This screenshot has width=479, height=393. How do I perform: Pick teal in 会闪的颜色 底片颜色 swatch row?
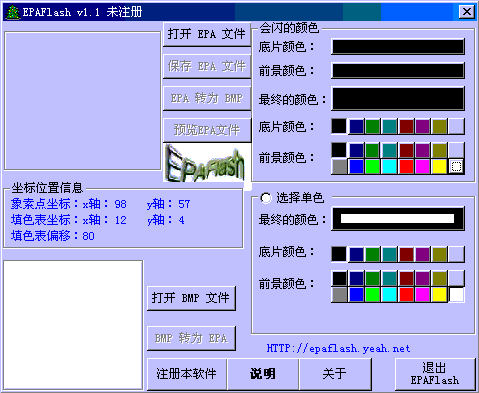click(390, 126)
